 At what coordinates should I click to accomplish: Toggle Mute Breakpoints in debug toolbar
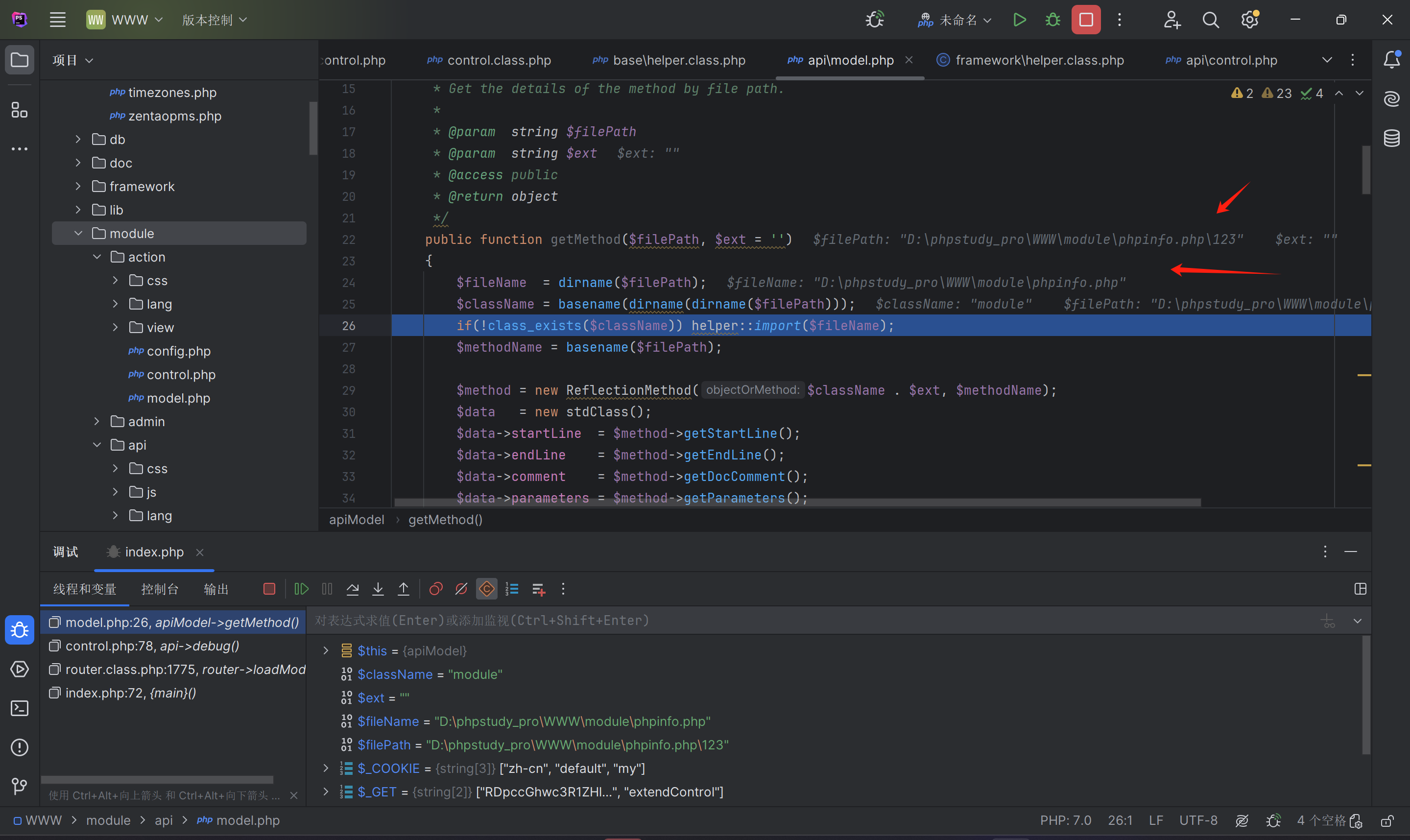click(461, 589)
